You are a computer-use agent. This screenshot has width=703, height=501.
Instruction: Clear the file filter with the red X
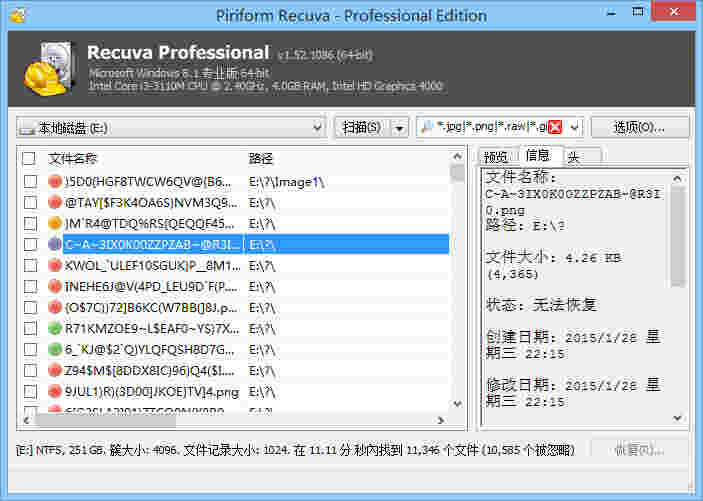point(555,128)
